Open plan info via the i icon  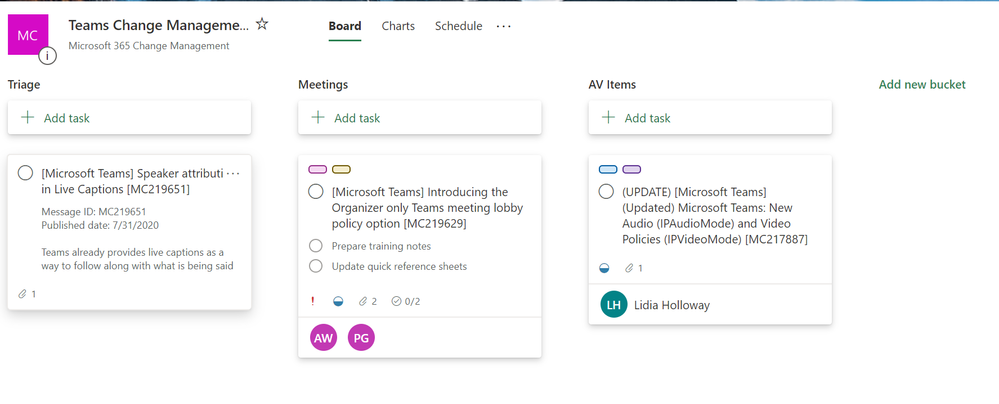pos(47,56)
